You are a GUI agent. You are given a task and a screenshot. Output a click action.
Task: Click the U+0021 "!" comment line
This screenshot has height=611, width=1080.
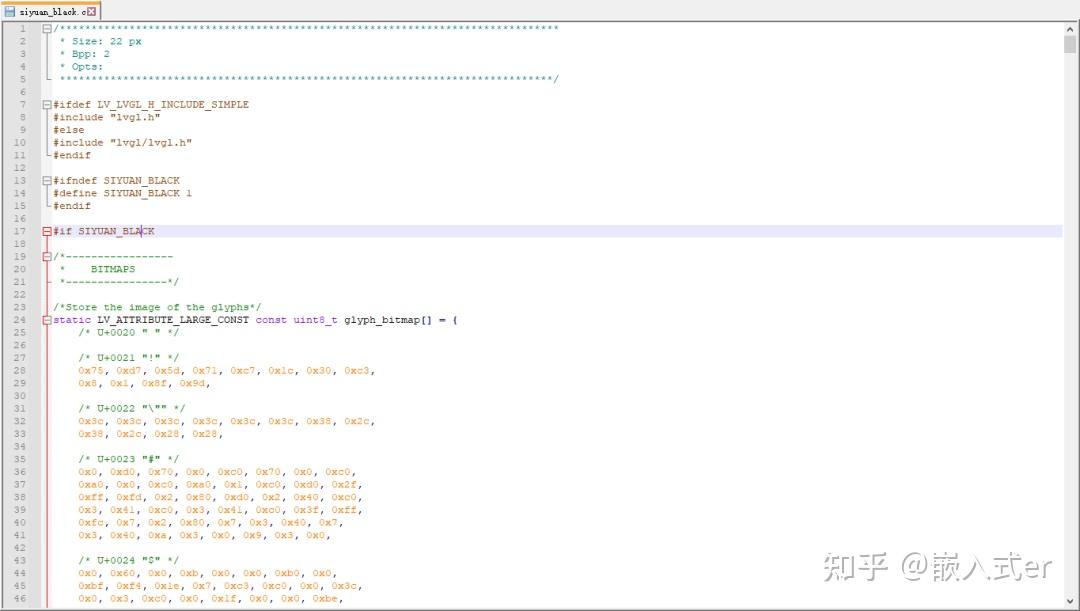pyautogui.click(x=129, y=358)
